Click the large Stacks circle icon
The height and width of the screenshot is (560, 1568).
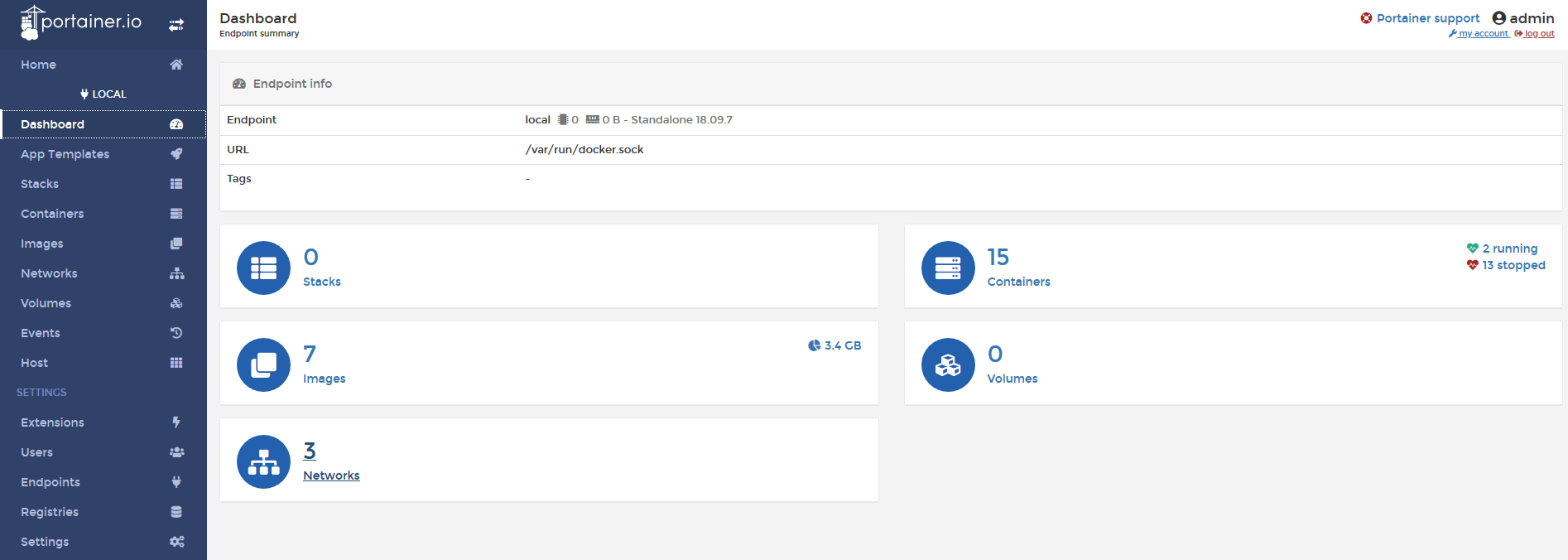click(263, 268)
